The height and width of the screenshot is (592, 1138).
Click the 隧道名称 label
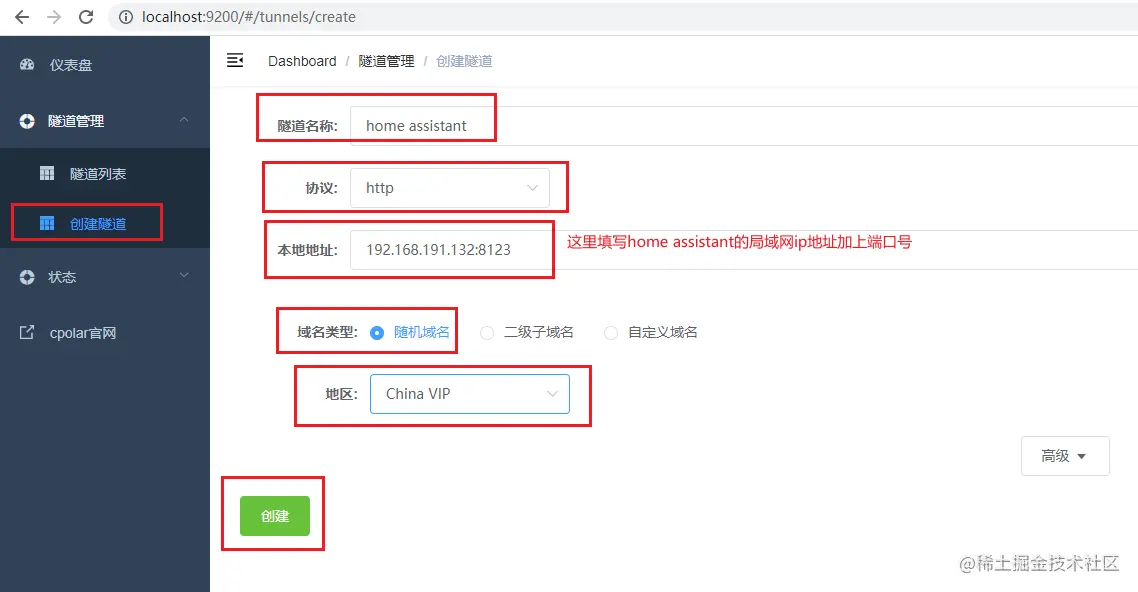[x=308, y=126]
